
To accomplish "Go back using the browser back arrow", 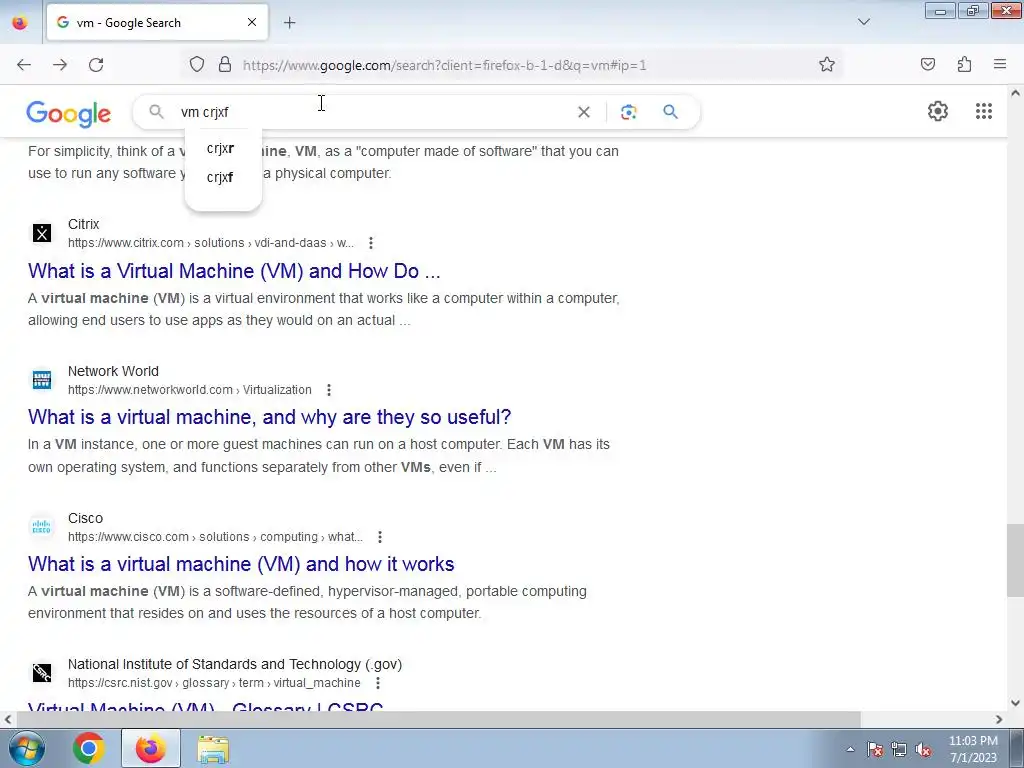I will [x=24, y=65].
